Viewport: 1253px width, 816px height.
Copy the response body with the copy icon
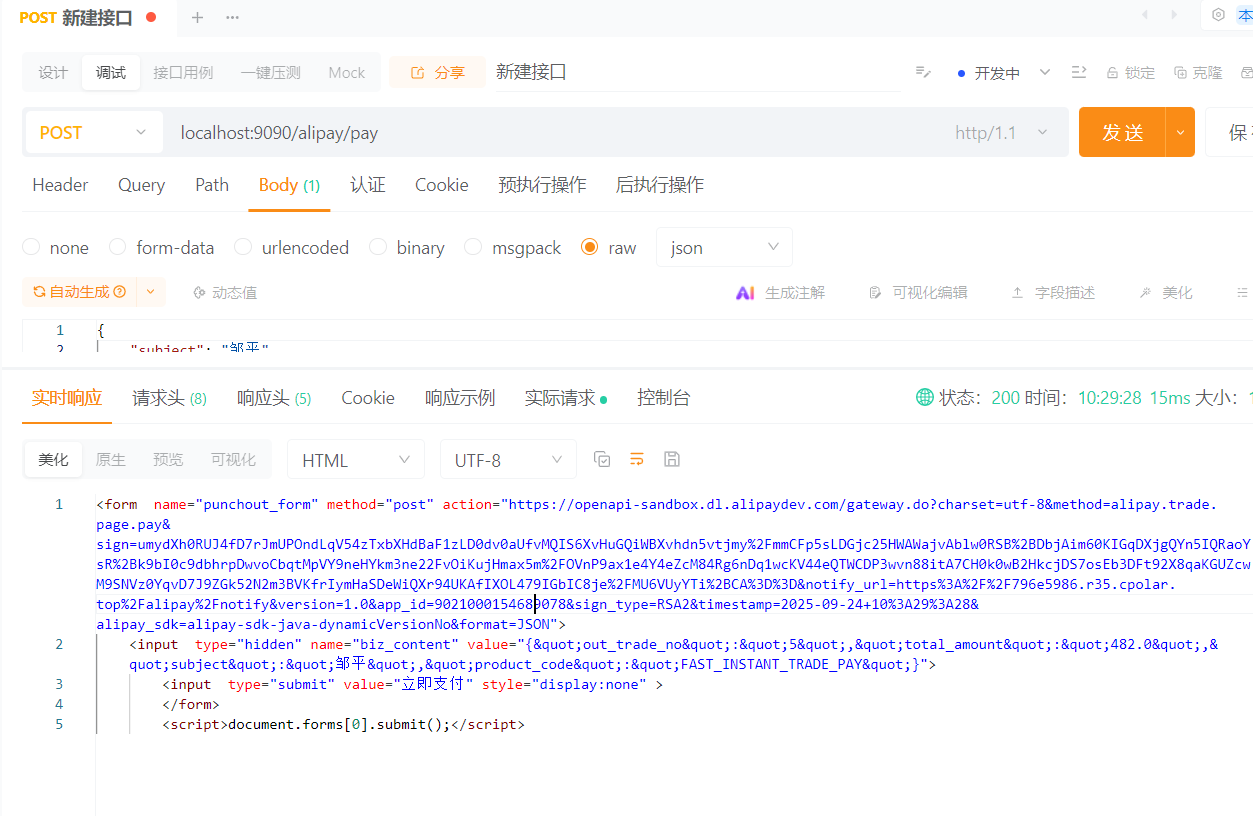pyautogui.click(x=602, y=459)
